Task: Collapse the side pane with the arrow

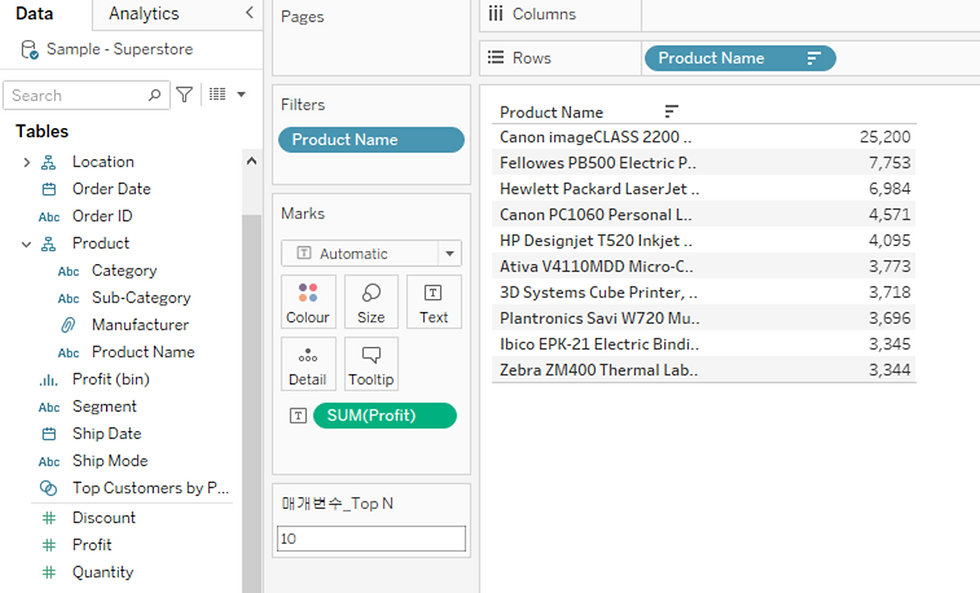Action: click(249, 12)
